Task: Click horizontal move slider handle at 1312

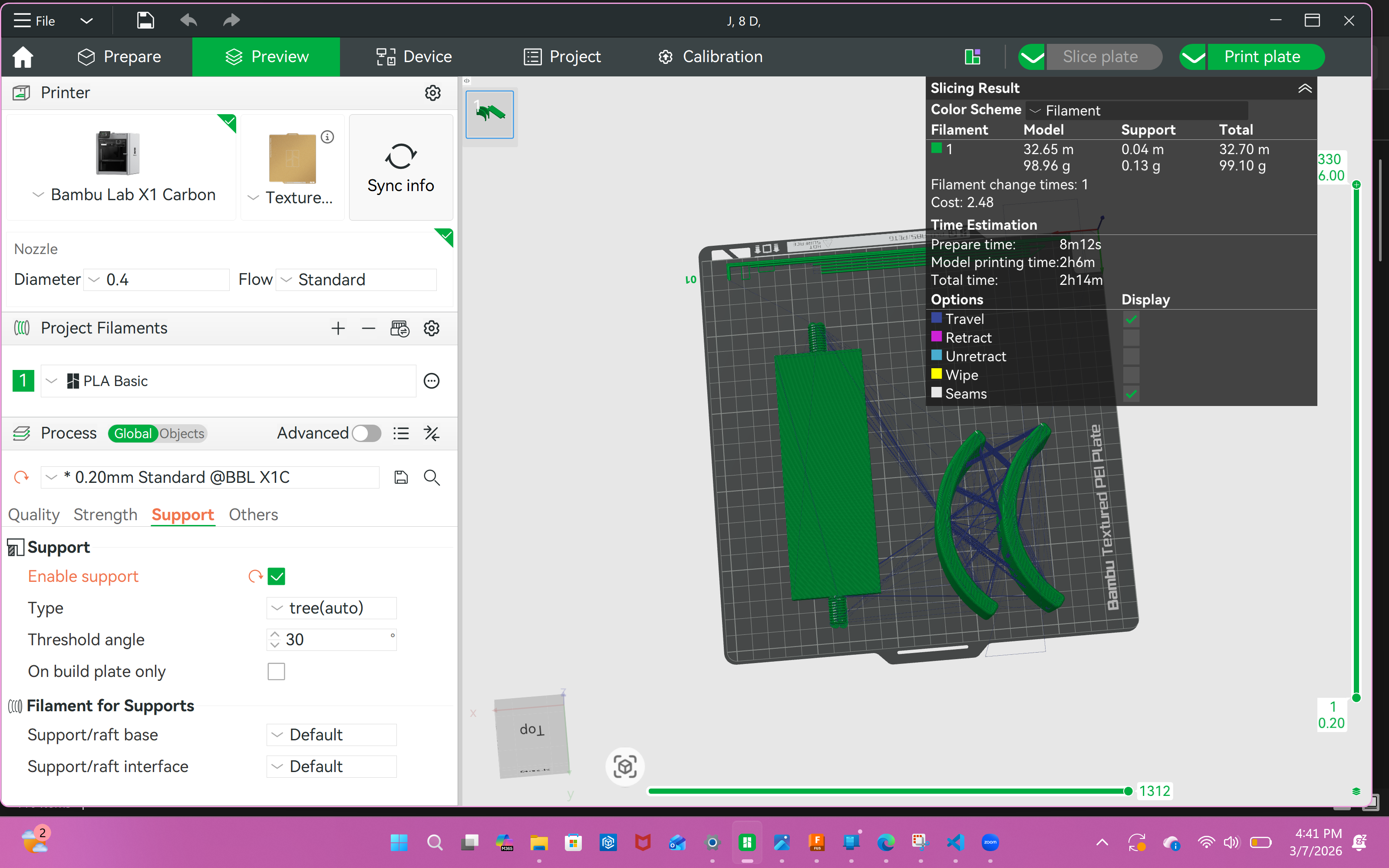Action: (1128, 791)
